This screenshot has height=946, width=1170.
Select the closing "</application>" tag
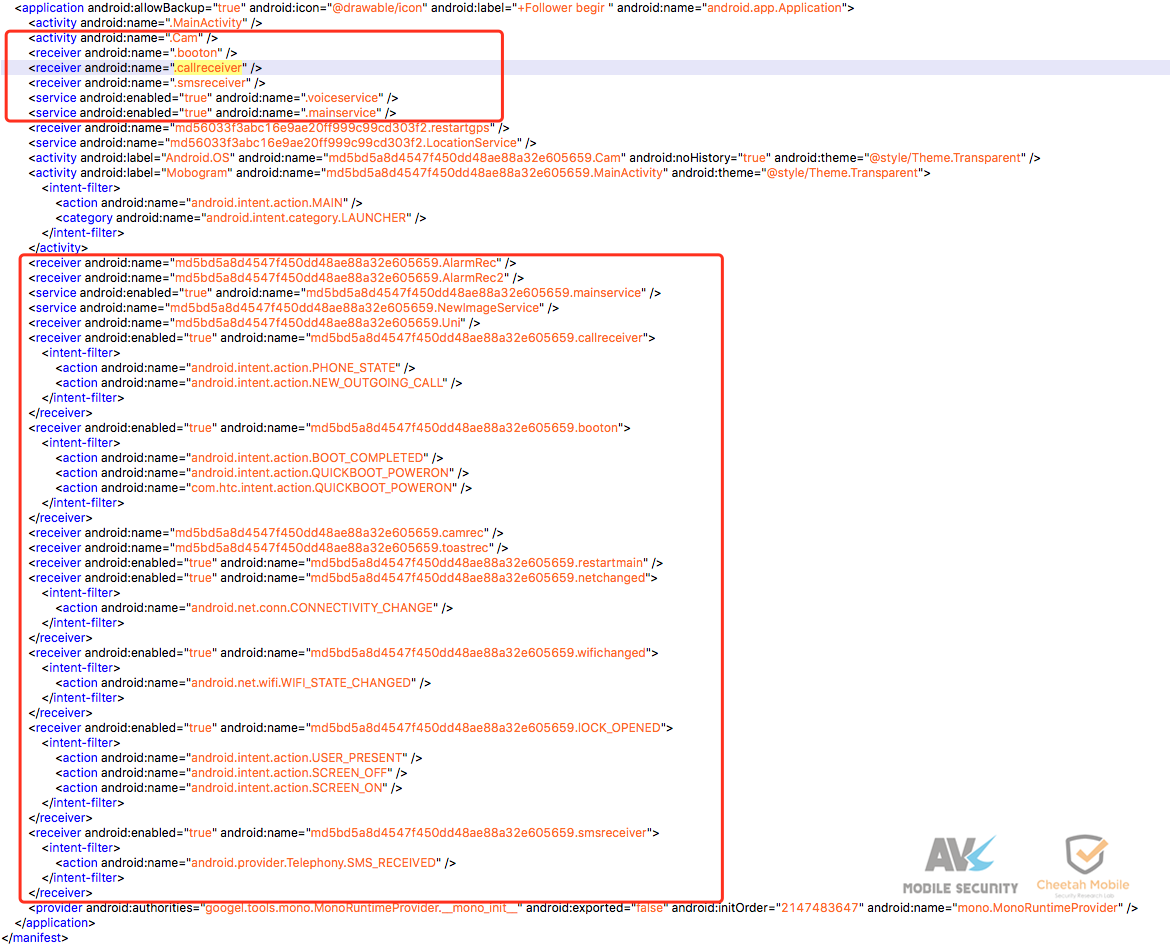(54, 923)
